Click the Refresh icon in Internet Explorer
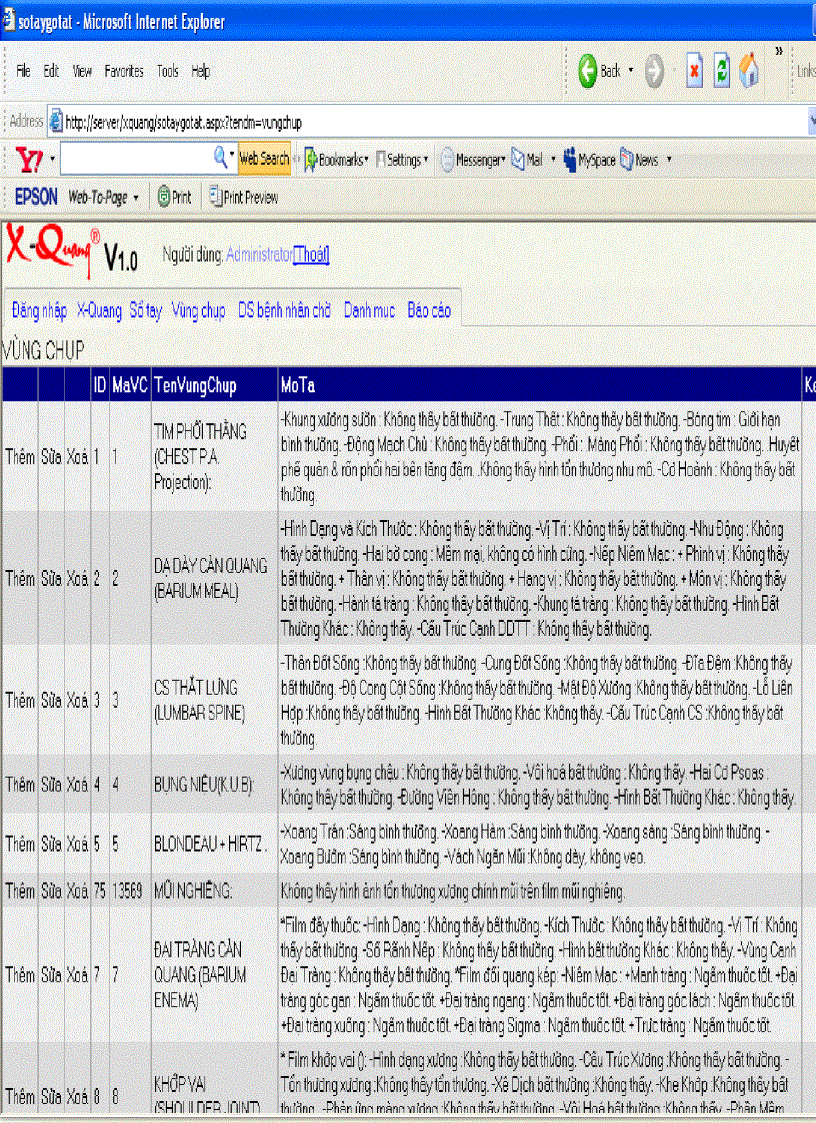The width and height of the screenshot is (816, 1123). tap(722, 71)
